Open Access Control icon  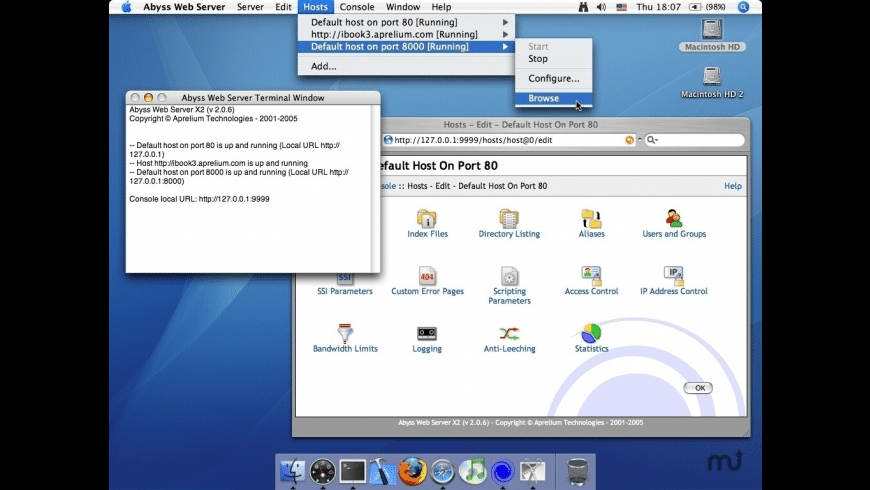pyautogui.click(x=591, y=276)
